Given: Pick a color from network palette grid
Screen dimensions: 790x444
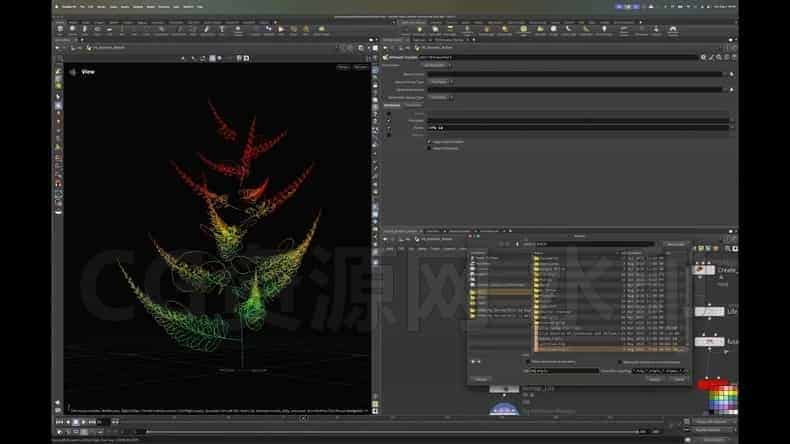Looking at the screenshot, I should pyautogui.click(x=723, y=400).
